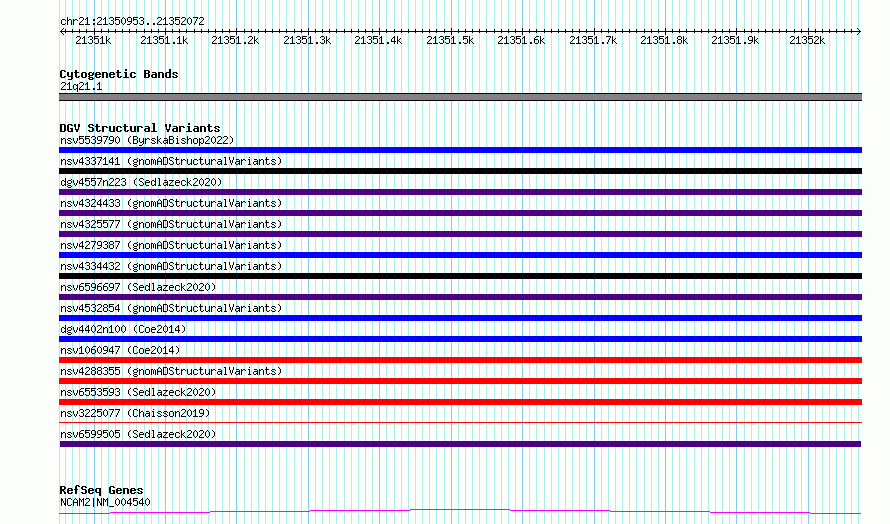Click the blue bar under nsv4532854

460,318
